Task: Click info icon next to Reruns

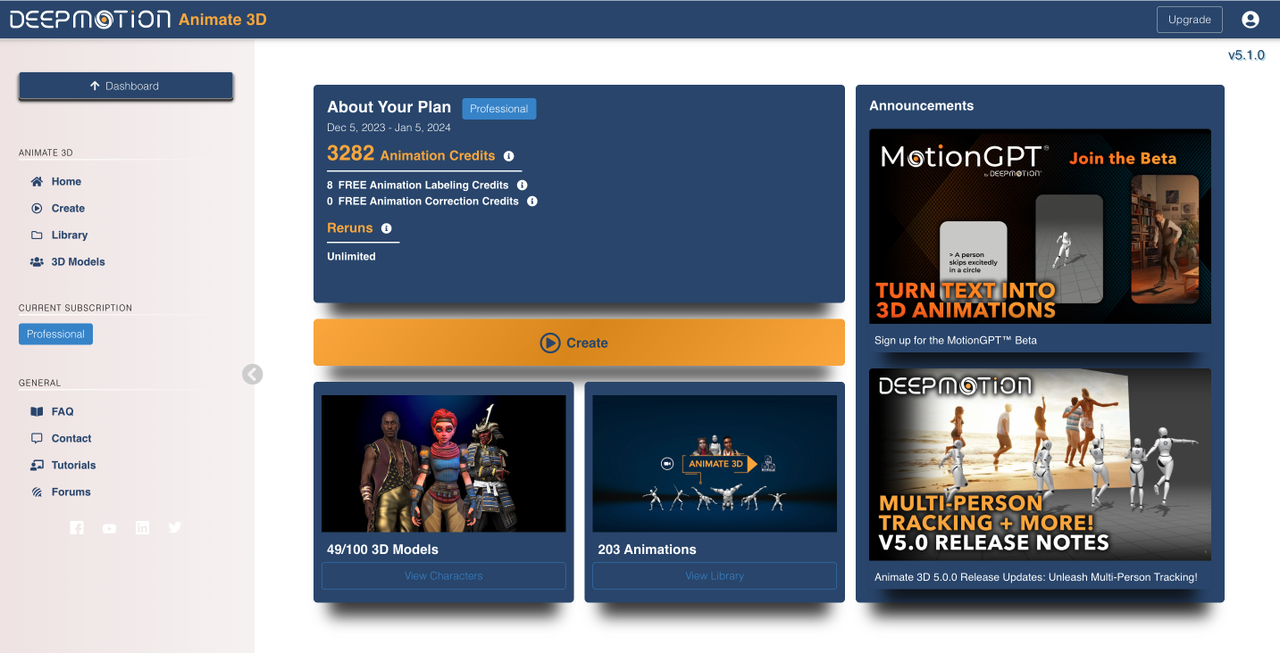Action: click(x=386, y=228)
